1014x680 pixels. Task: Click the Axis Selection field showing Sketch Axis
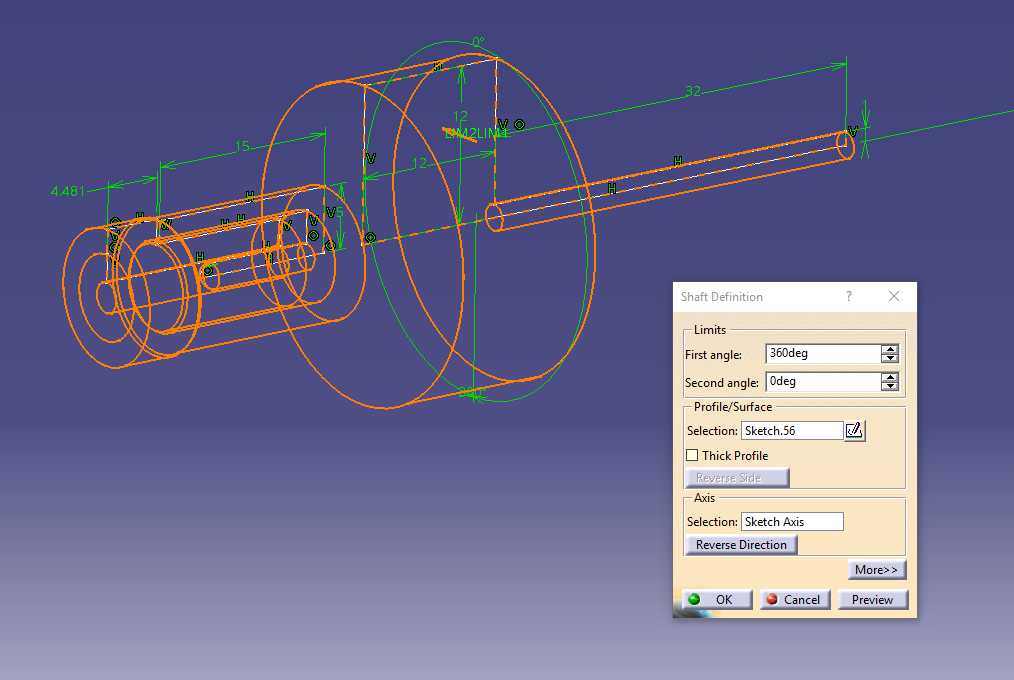point(791,521)
